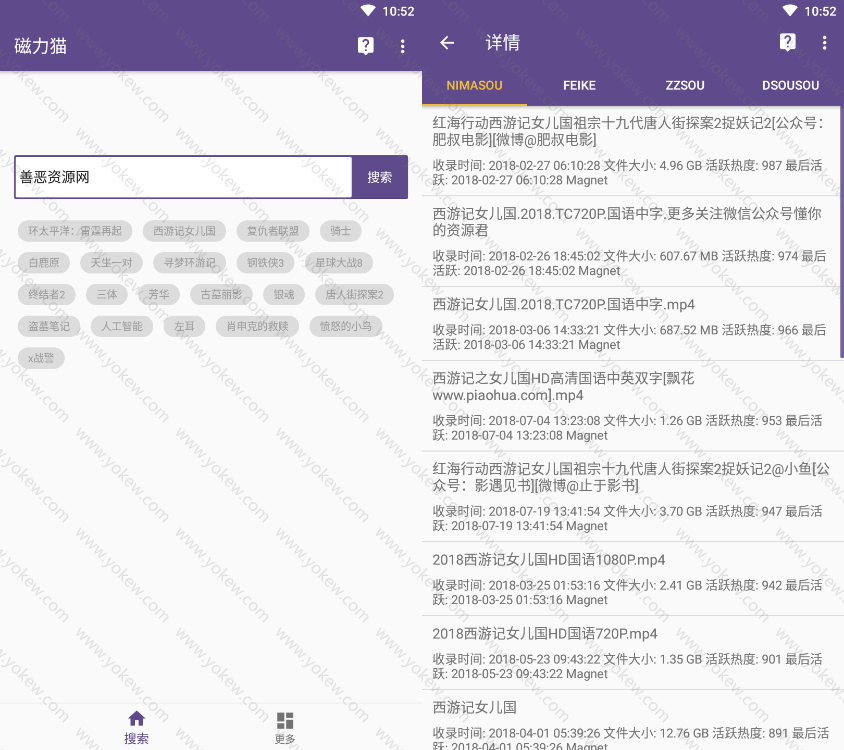Tap the help icon in the 详情 header

click(x=788, y=42)
